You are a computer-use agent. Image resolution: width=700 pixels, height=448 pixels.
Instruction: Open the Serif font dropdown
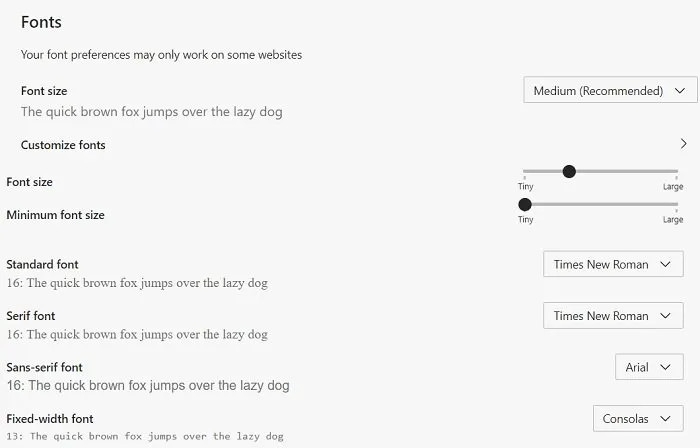click(613, 316)
